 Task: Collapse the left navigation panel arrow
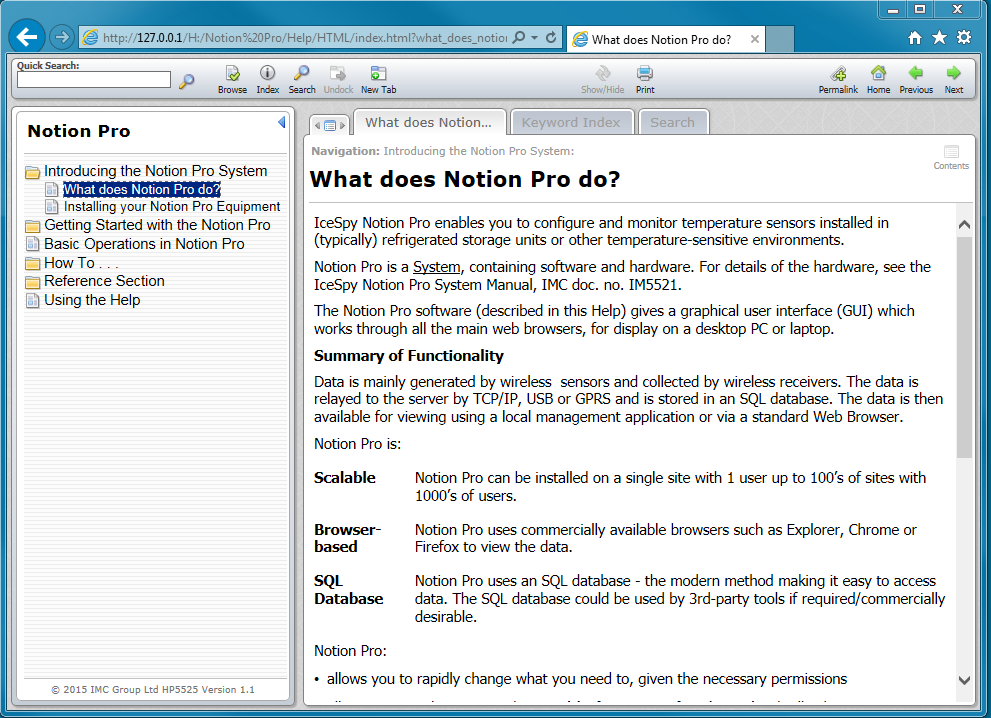point(281,122)
